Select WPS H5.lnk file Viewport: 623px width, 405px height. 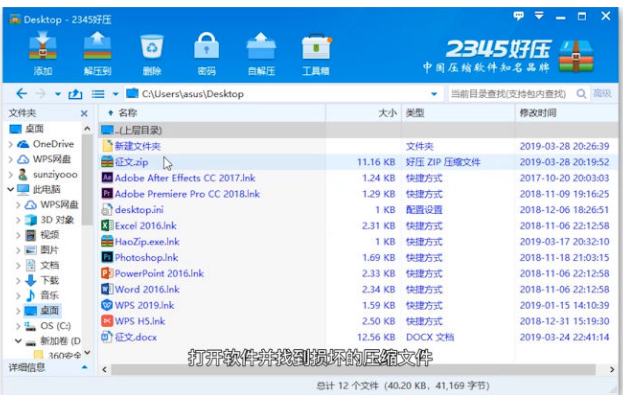358,321
